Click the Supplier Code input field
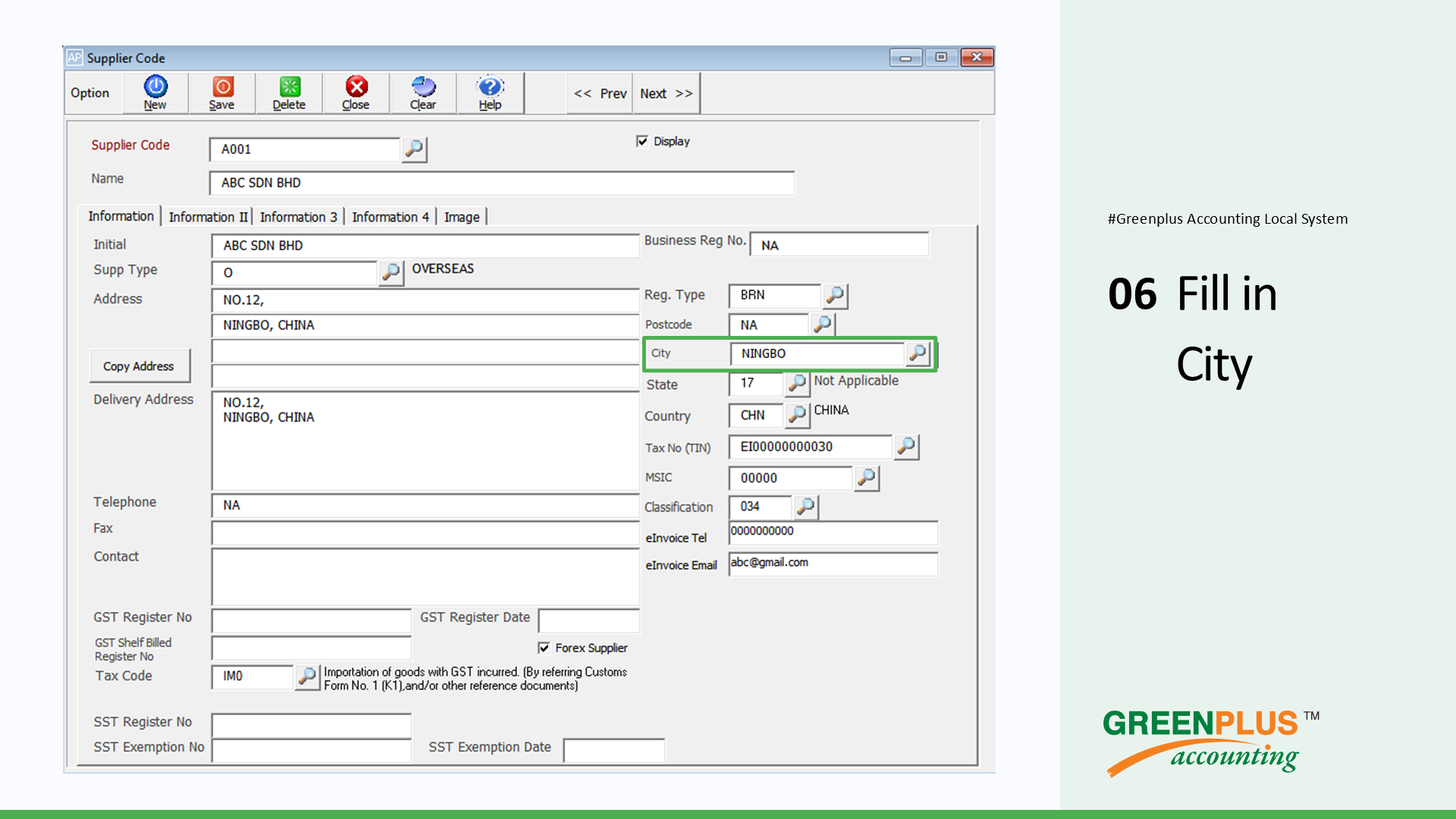 coord(305,149)
